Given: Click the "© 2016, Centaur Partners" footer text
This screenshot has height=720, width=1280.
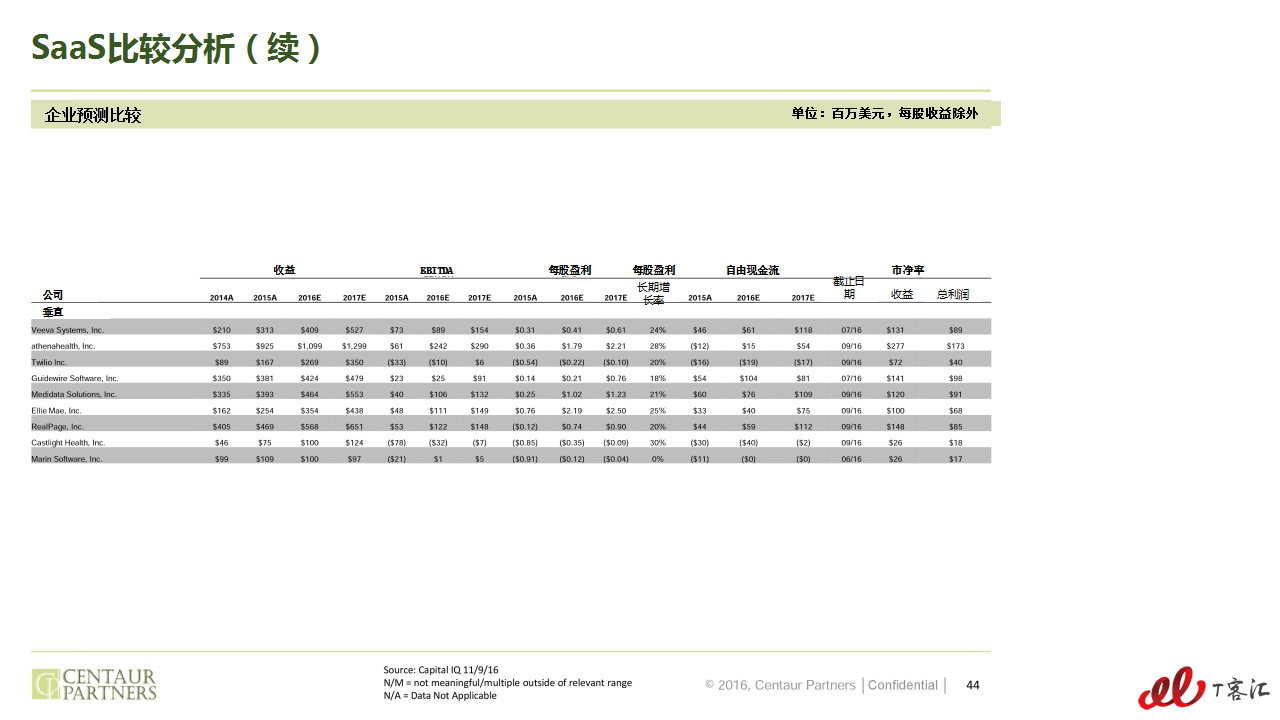Looking at the screenshot, I should 780,685.
